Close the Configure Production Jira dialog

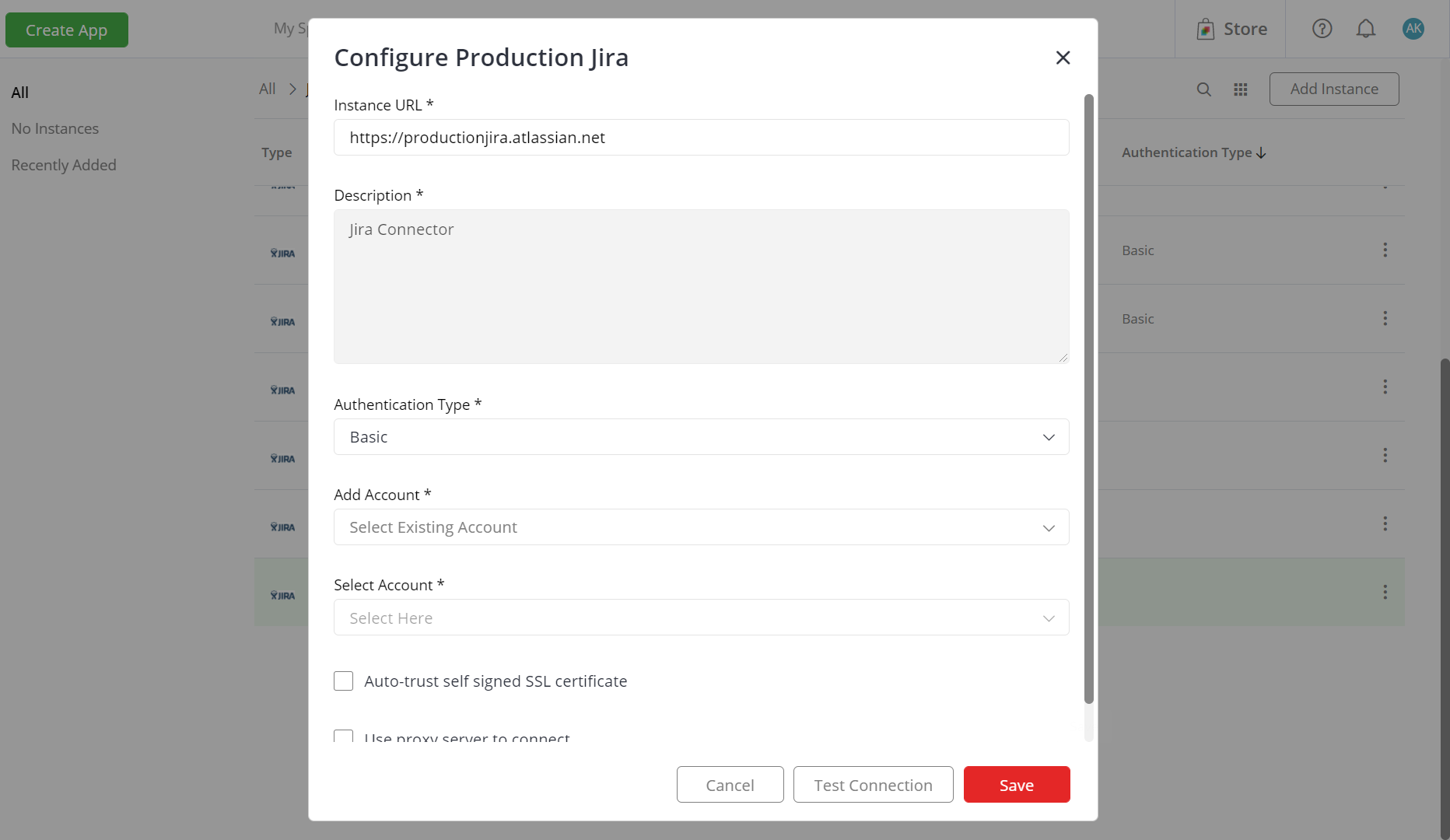pos(1063,58)
